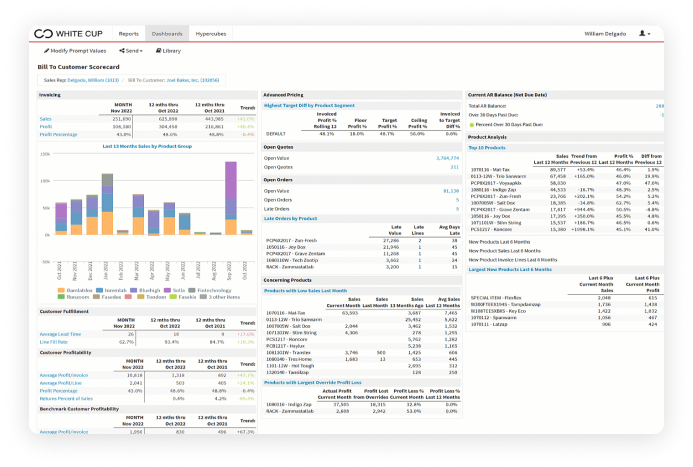Open the Hypercubes tab
The width and height of the screenshot is (693, 467).
210,33
